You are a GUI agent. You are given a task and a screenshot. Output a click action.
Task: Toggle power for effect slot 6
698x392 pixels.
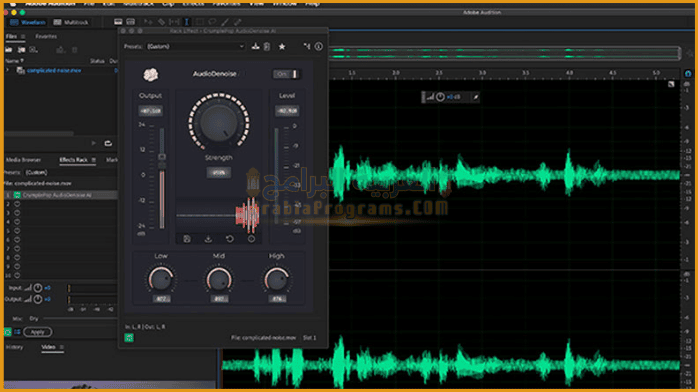[17, 240]
